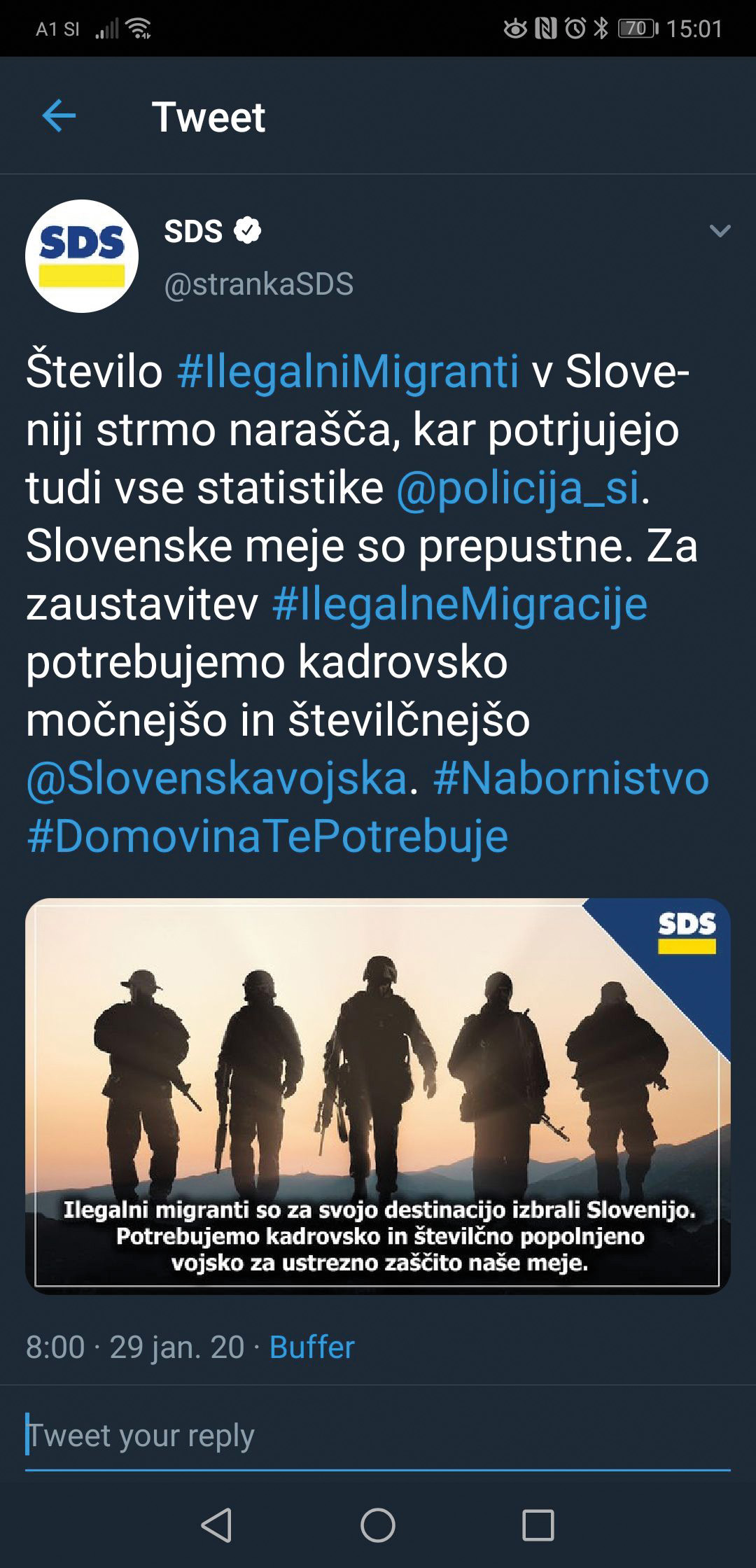Open the soldiers image attachment
The image size is (756, 1568).
[x=378, y=1095]
